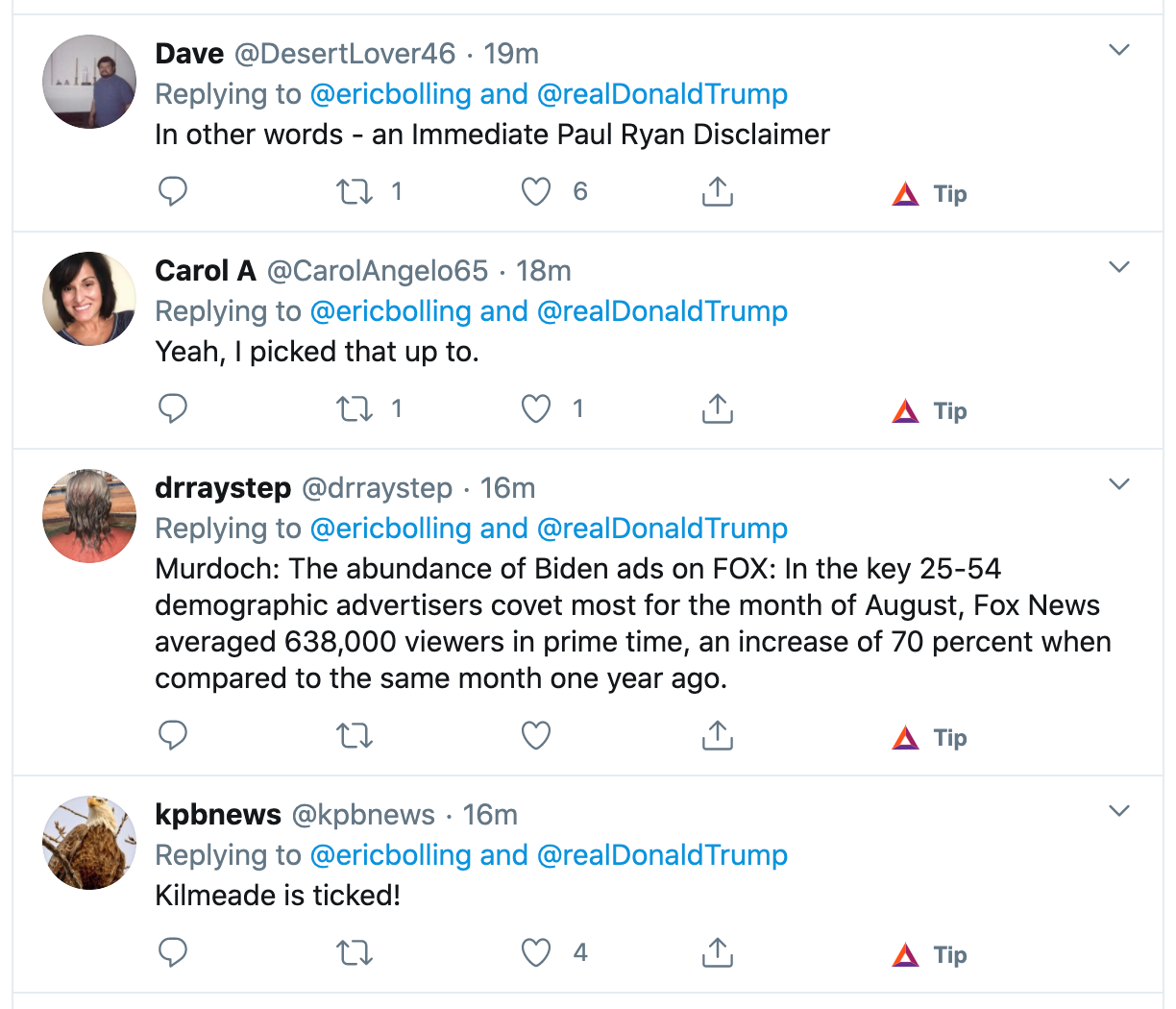The height and width of the screenshot is (1009, 1176).
Task: Share Carol A's tweet
Action: pos(717,408)
